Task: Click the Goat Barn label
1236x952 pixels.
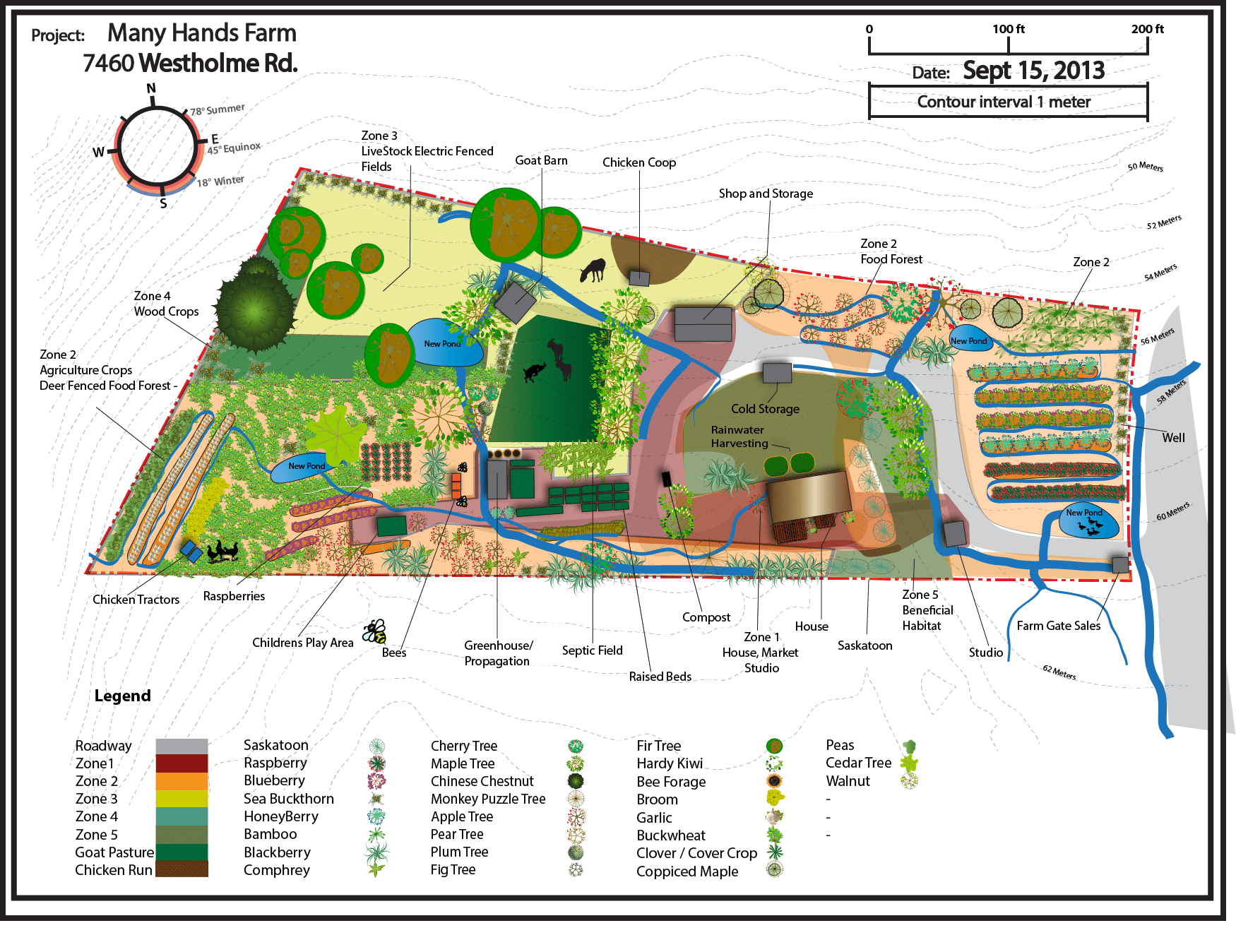Action: [541, 160]
